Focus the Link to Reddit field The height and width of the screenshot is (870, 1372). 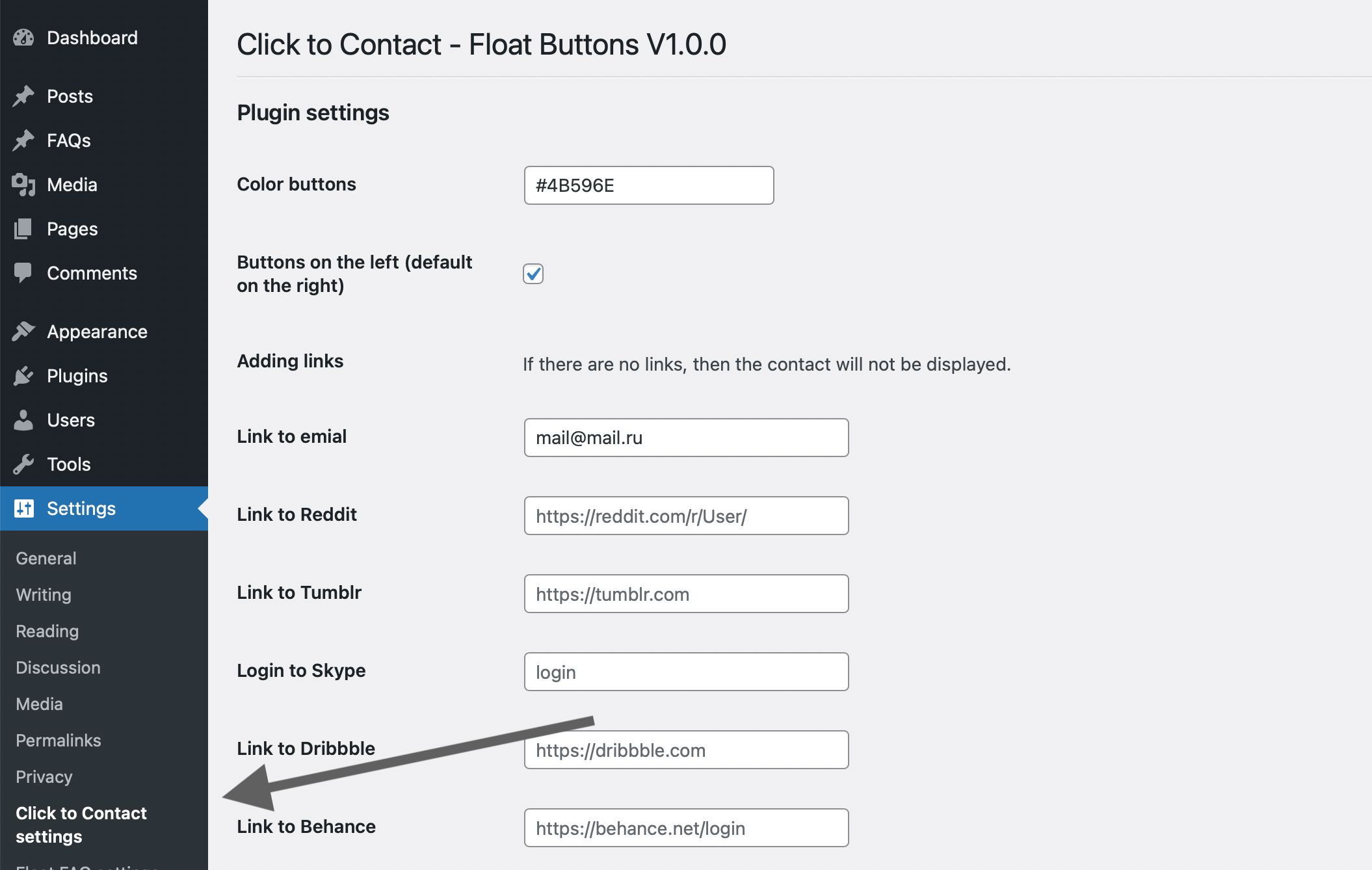point(686,516)
